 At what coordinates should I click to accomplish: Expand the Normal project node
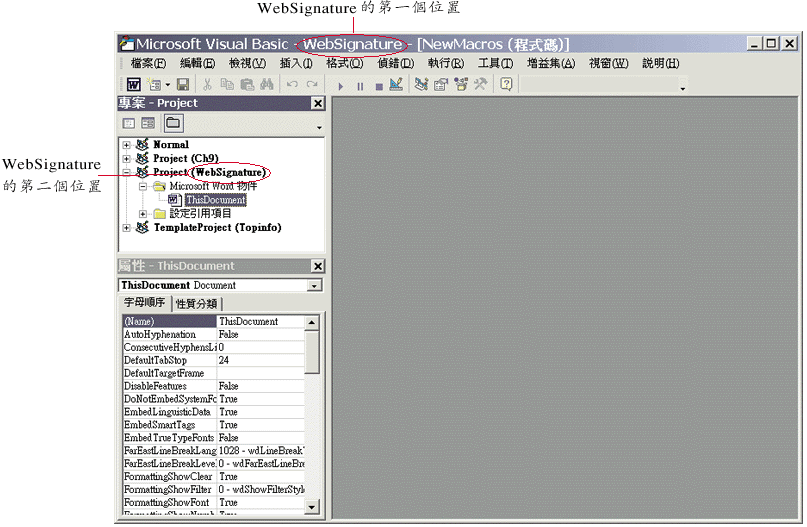coord(127,145)
